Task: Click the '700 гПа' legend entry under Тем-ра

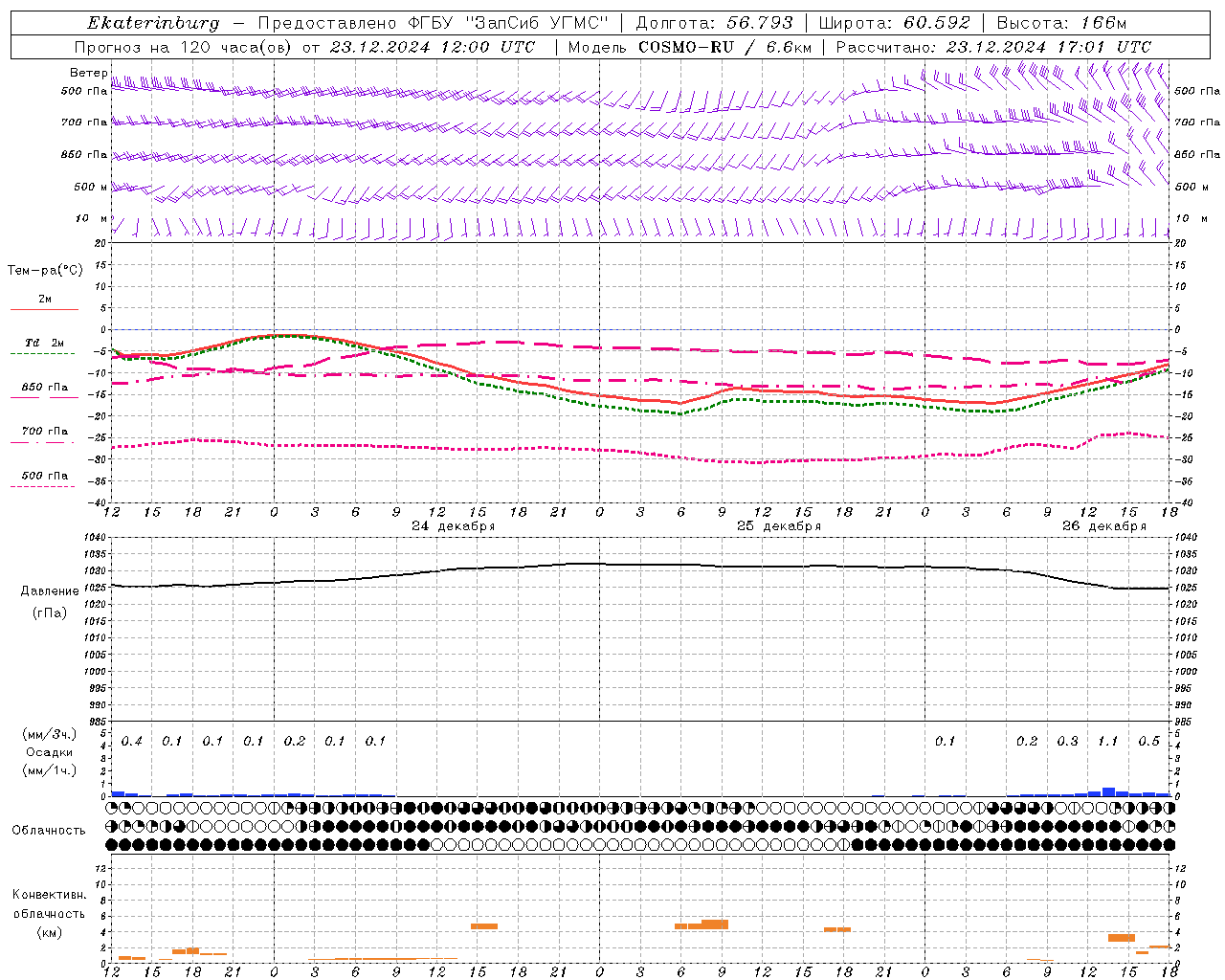Action: point(45,432)
